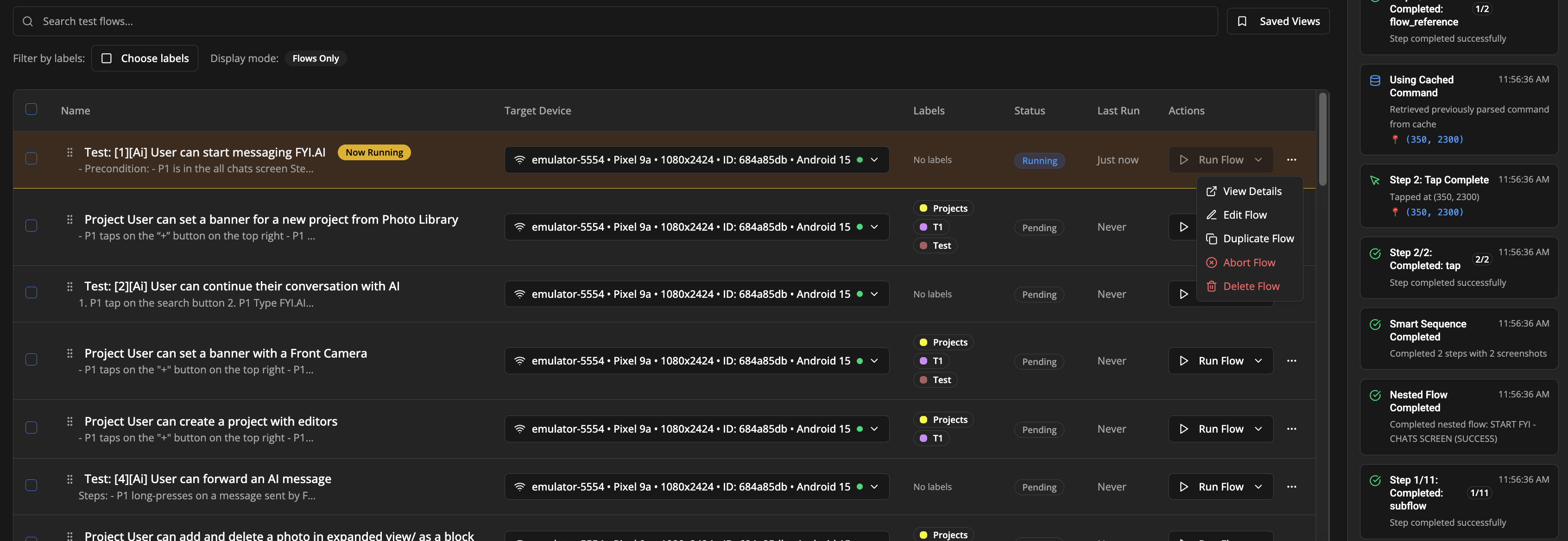Choose Edit Flow from the context menu
The width and height of the screenshot is (1568, 541).
click(x=1249, y=215)
